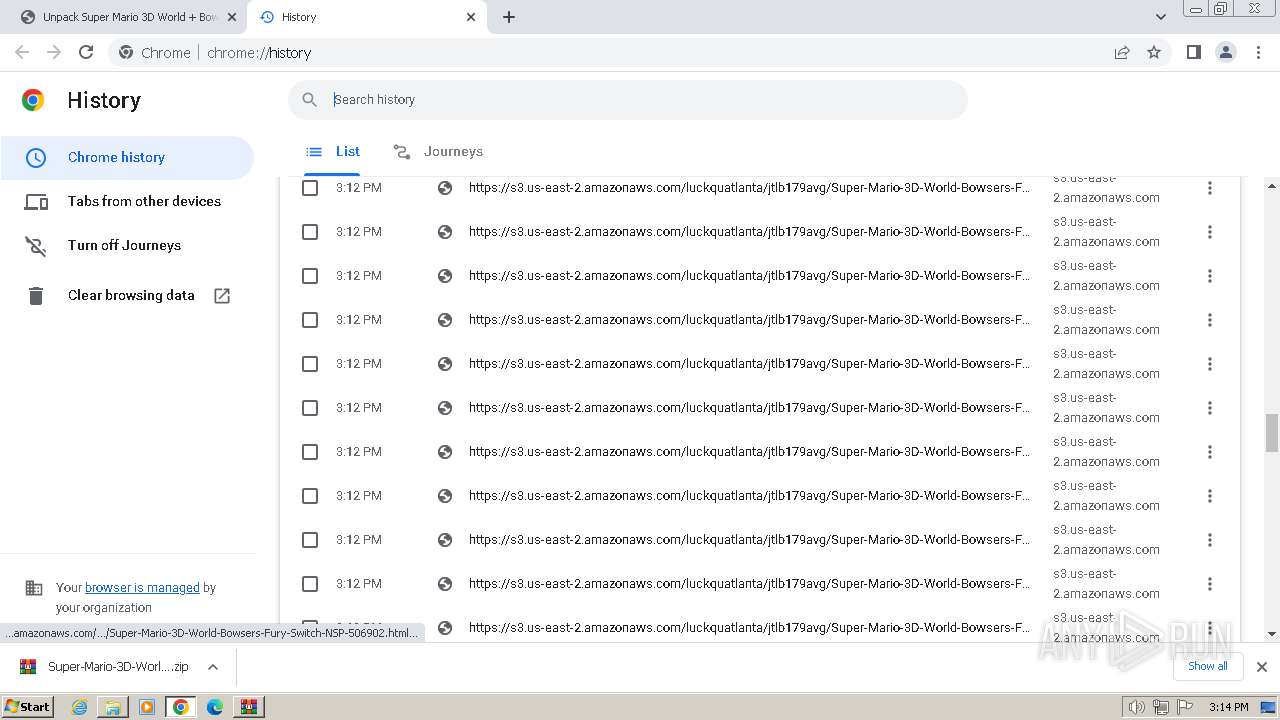Click the 3:14 PM taskbar clock

pyautogui.click(x=1228, y=707)
